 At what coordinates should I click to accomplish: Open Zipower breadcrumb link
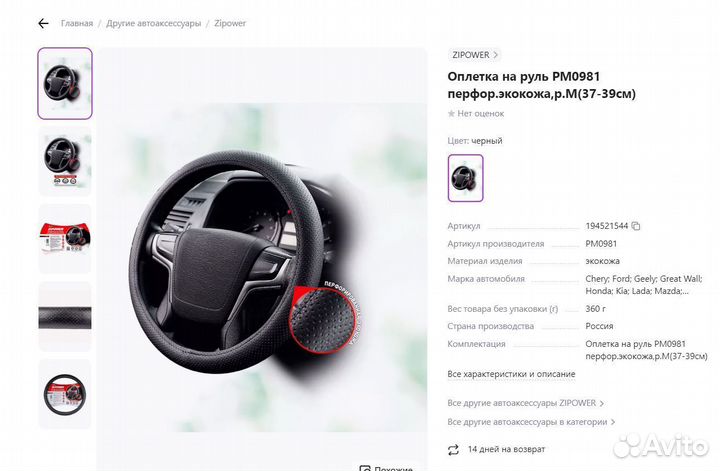230,23
